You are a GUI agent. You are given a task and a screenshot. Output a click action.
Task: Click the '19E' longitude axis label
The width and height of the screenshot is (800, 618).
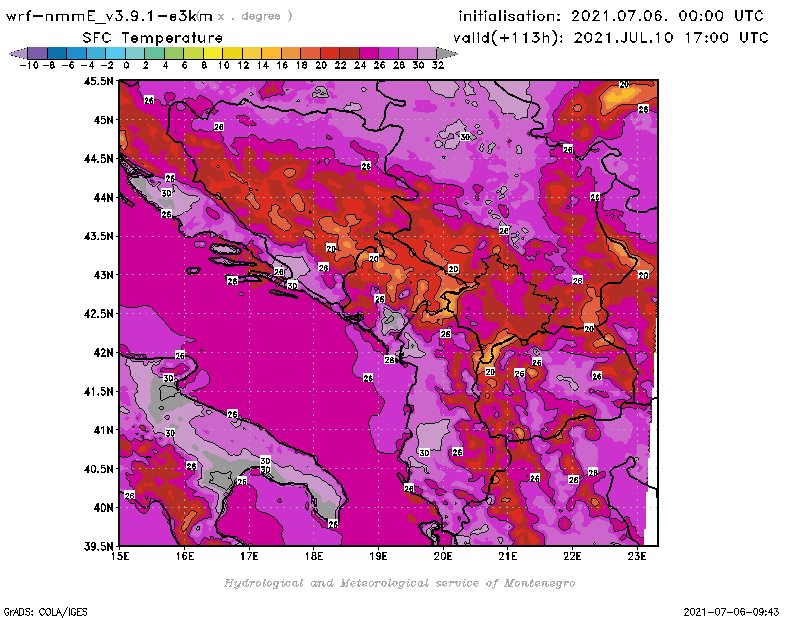pos(378,556)
